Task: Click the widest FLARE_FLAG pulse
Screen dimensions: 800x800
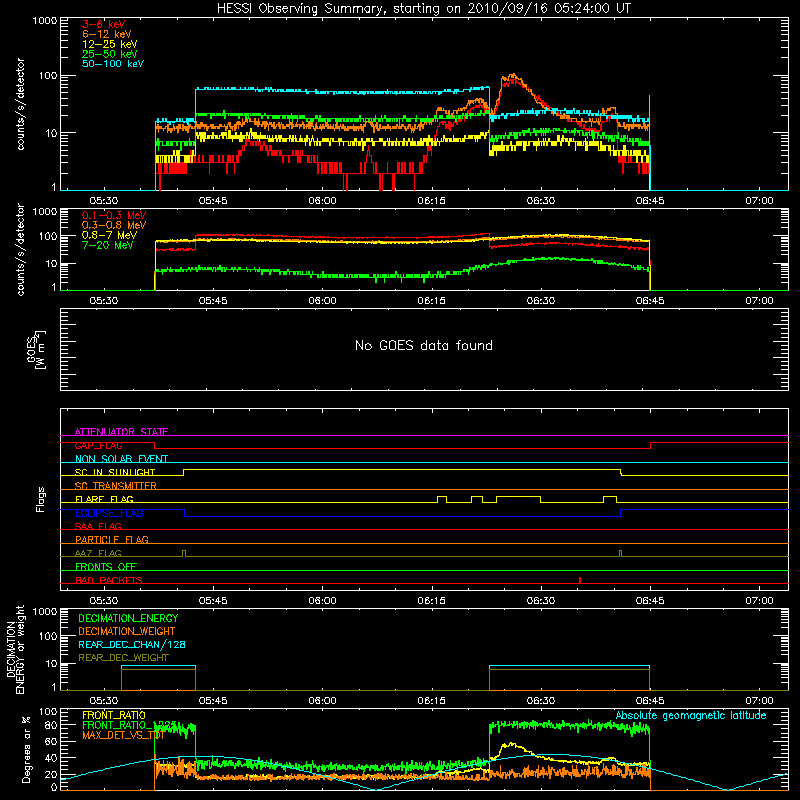Action: pyautogui.click(x=518, y=499)
